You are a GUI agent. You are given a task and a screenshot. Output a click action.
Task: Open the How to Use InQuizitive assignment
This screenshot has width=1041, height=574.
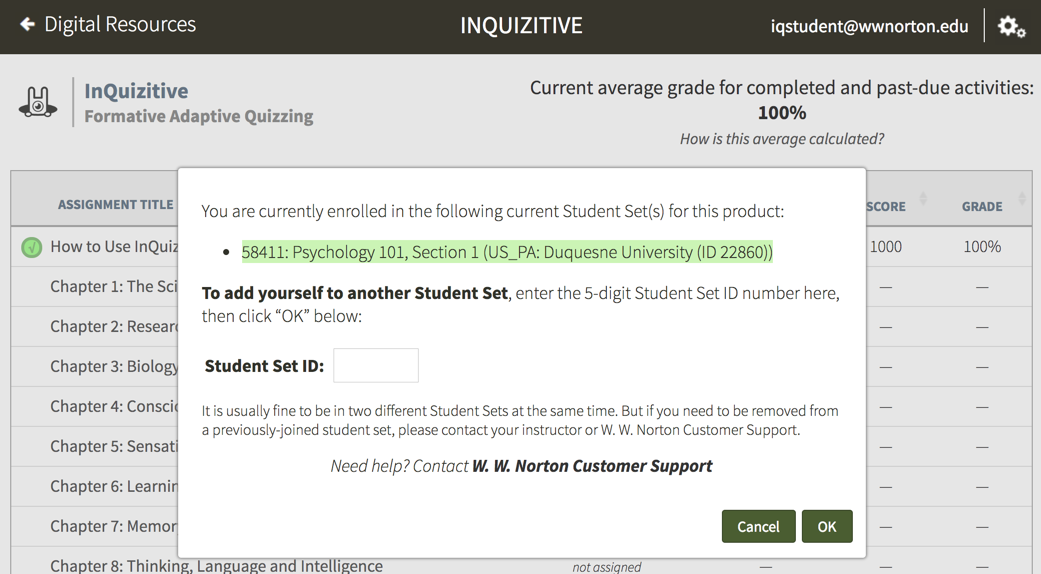click(x=113, y=247)
